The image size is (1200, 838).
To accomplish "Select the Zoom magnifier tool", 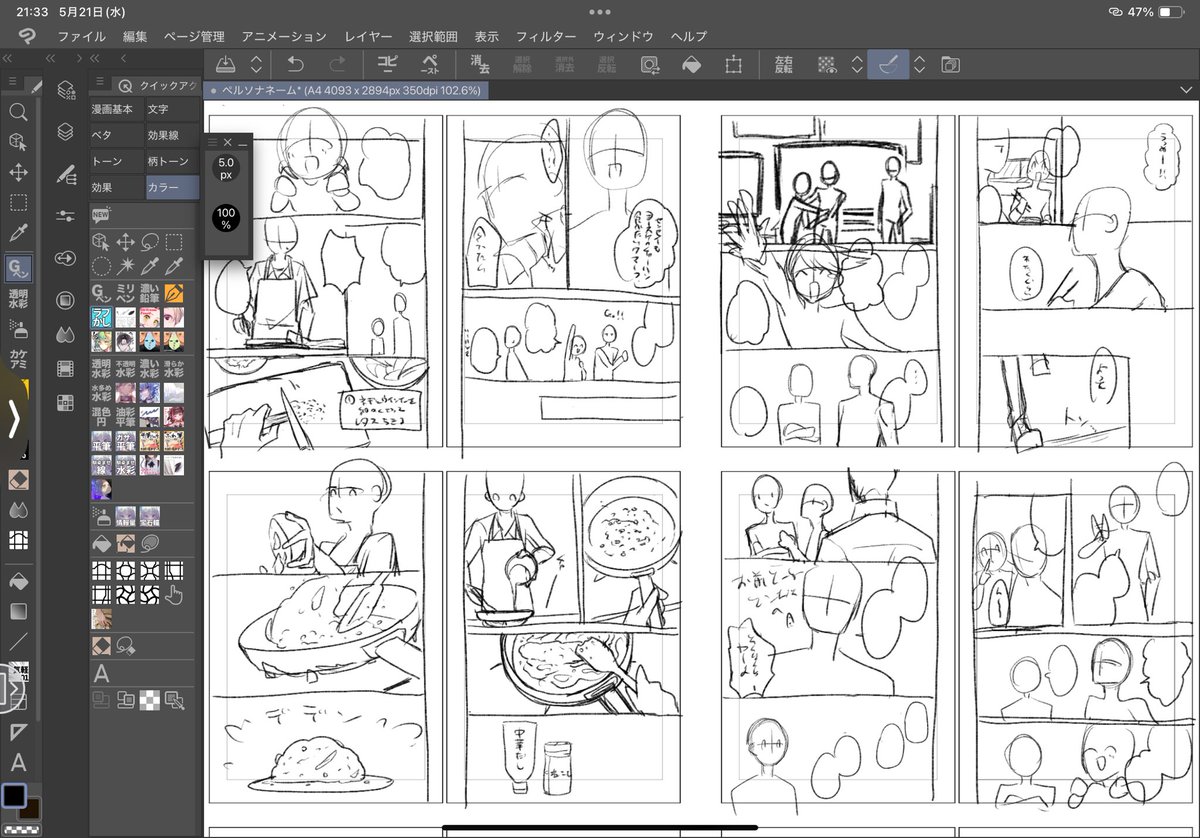I will coord(18,113).
